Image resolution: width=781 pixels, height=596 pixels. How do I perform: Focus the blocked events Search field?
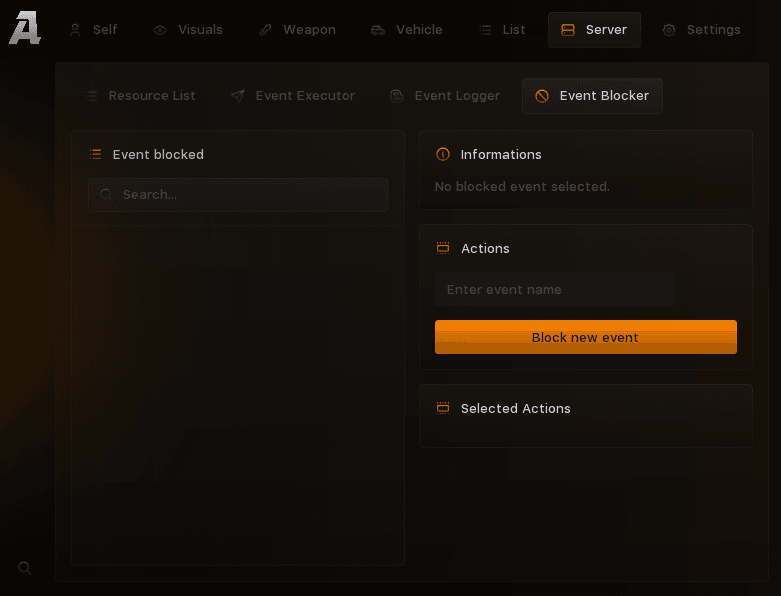coord(238,195)
